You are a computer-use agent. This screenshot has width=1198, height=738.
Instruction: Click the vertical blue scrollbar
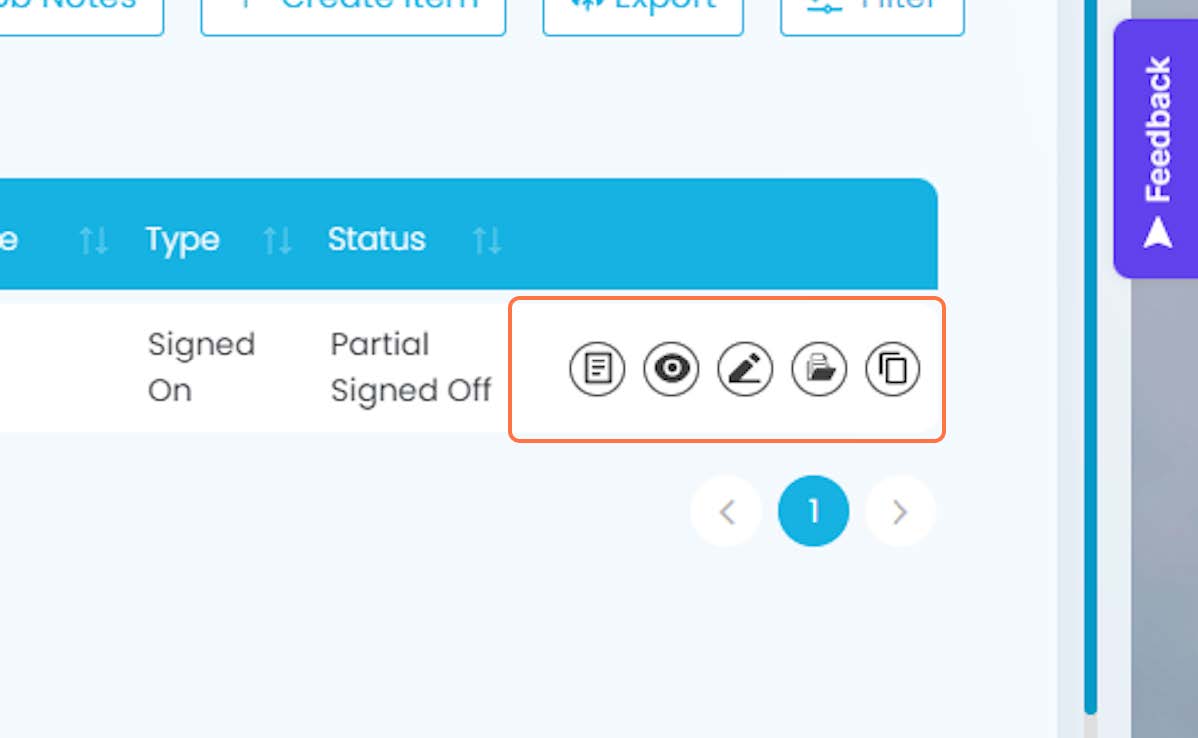pyautogui.click(x=1090, y=356)
